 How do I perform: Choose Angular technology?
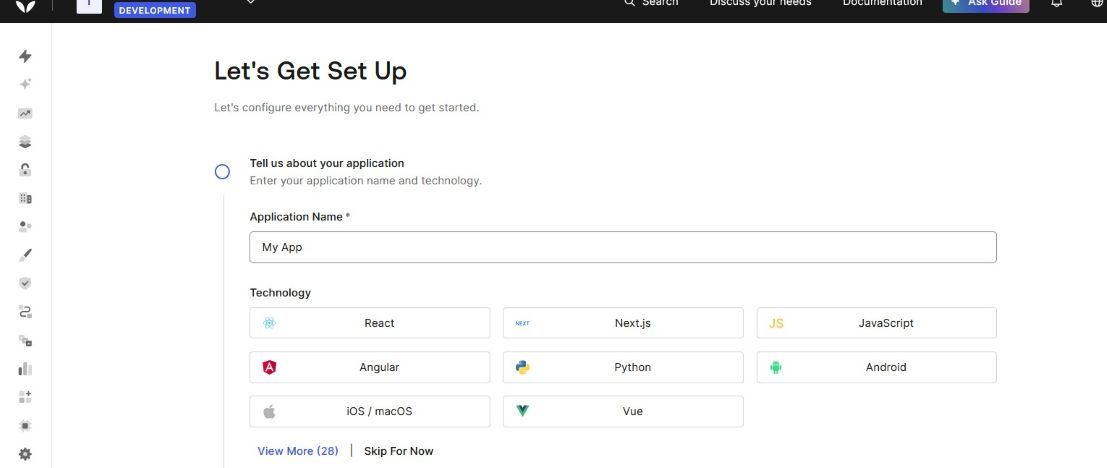369,367
